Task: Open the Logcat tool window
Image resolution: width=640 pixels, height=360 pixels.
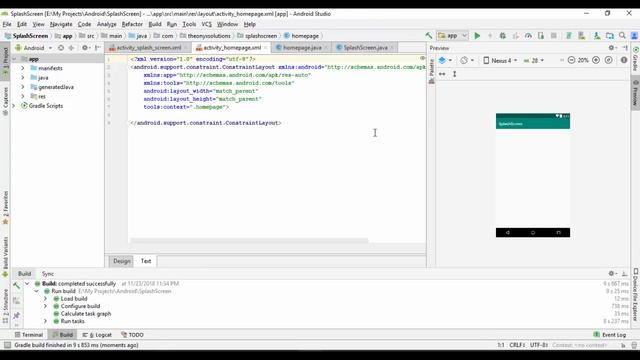Action: (98, 335)
